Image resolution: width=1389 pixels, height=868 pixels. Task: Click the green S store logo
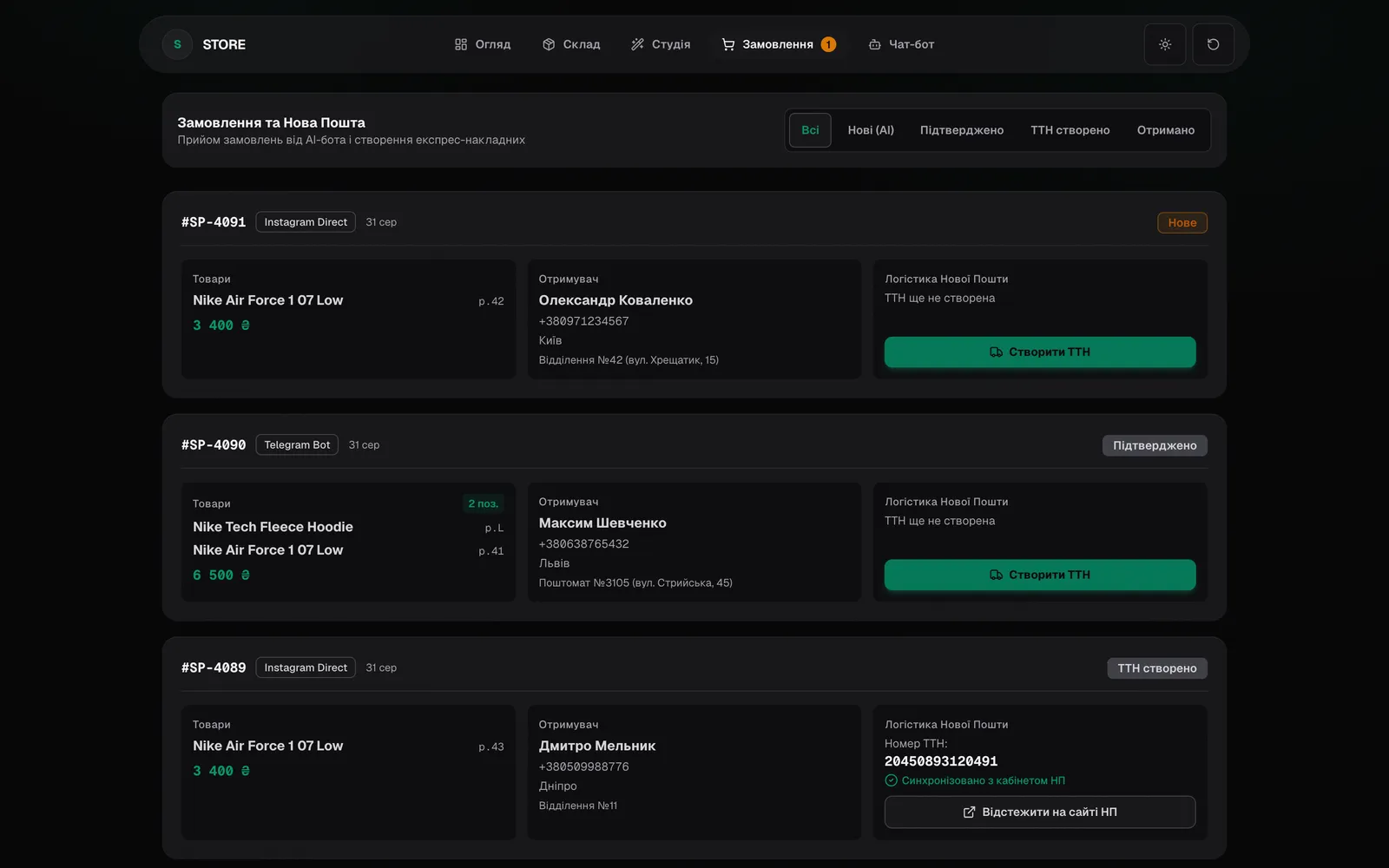click(177, 44)
